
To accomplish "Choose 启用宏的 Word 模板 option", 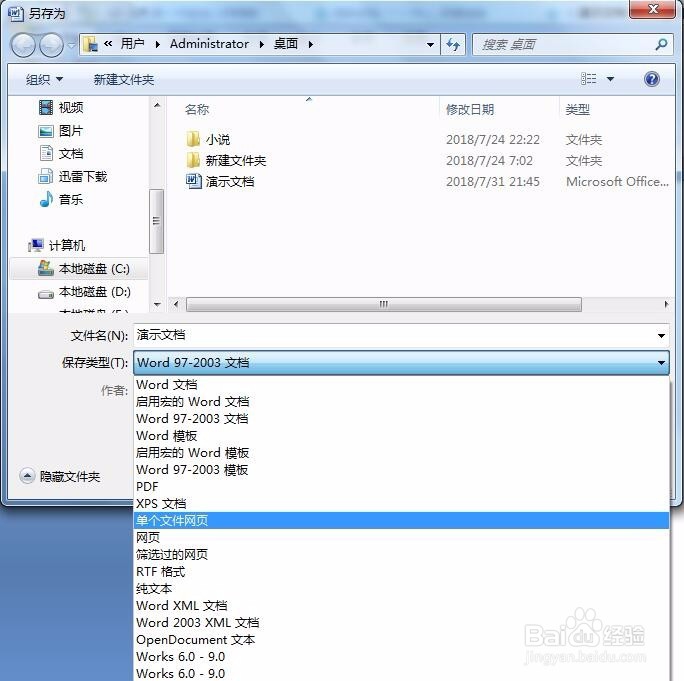I will (401, 453).
